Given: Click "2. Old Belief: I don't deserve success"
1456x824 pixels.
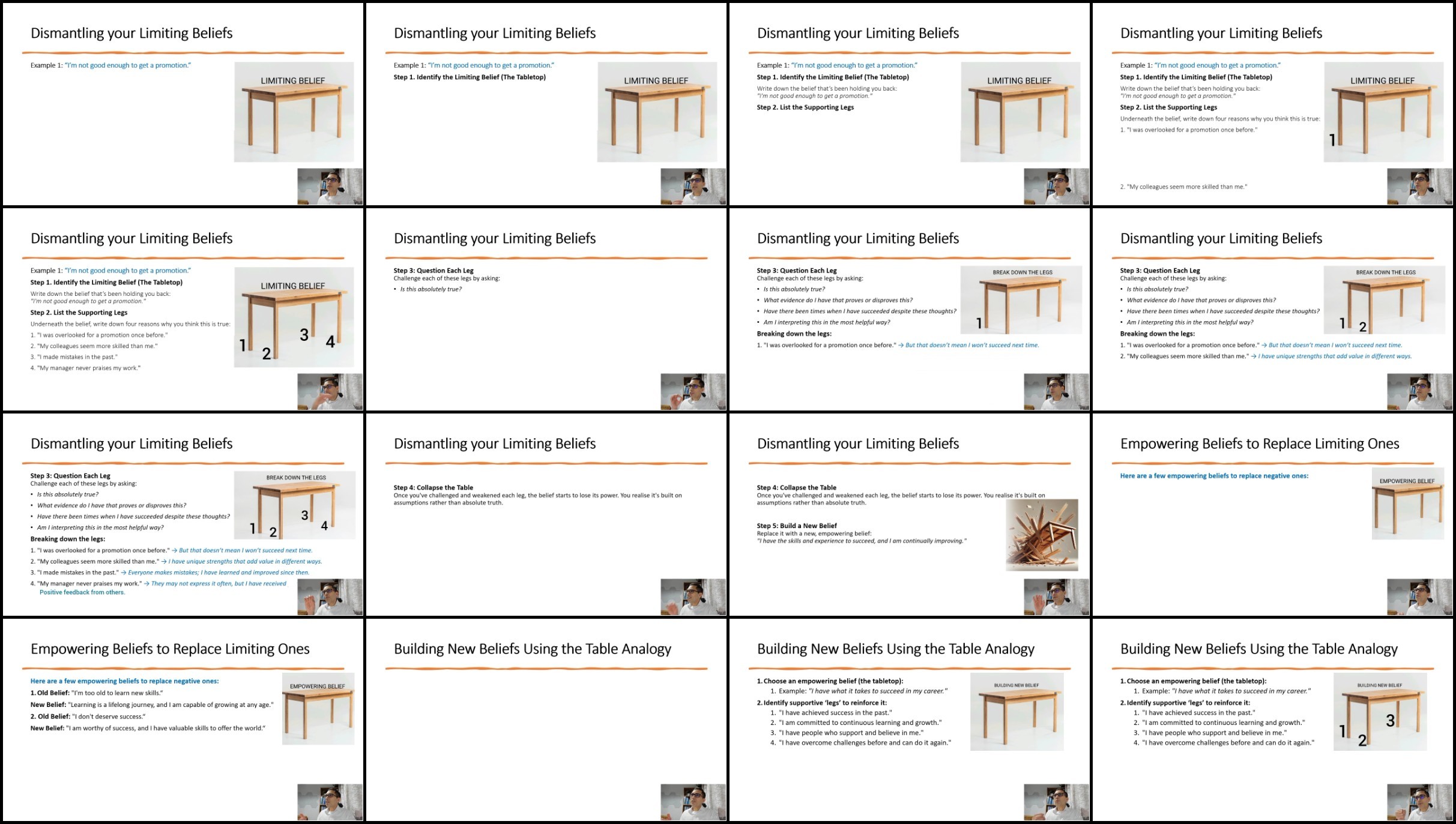Looking at the screenshot, I should 88,717.
